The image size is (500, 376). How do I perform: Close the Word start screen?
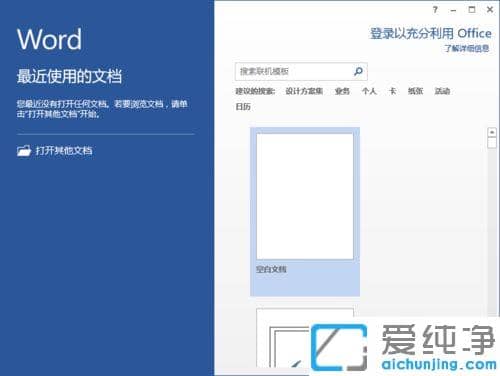pos(490,10)
